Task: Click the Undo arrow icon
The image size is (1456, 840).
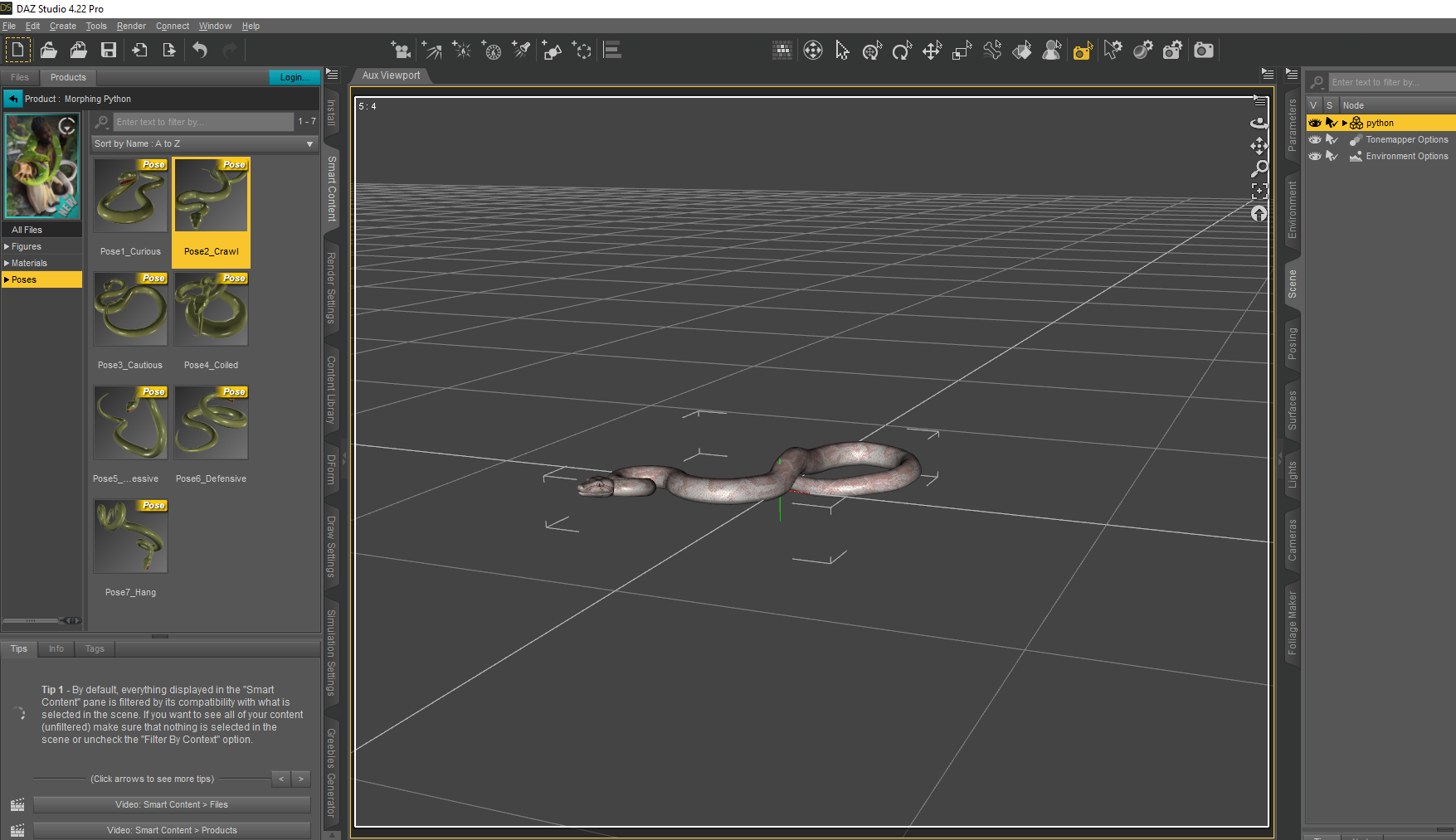Action: [x=200, y=51]
